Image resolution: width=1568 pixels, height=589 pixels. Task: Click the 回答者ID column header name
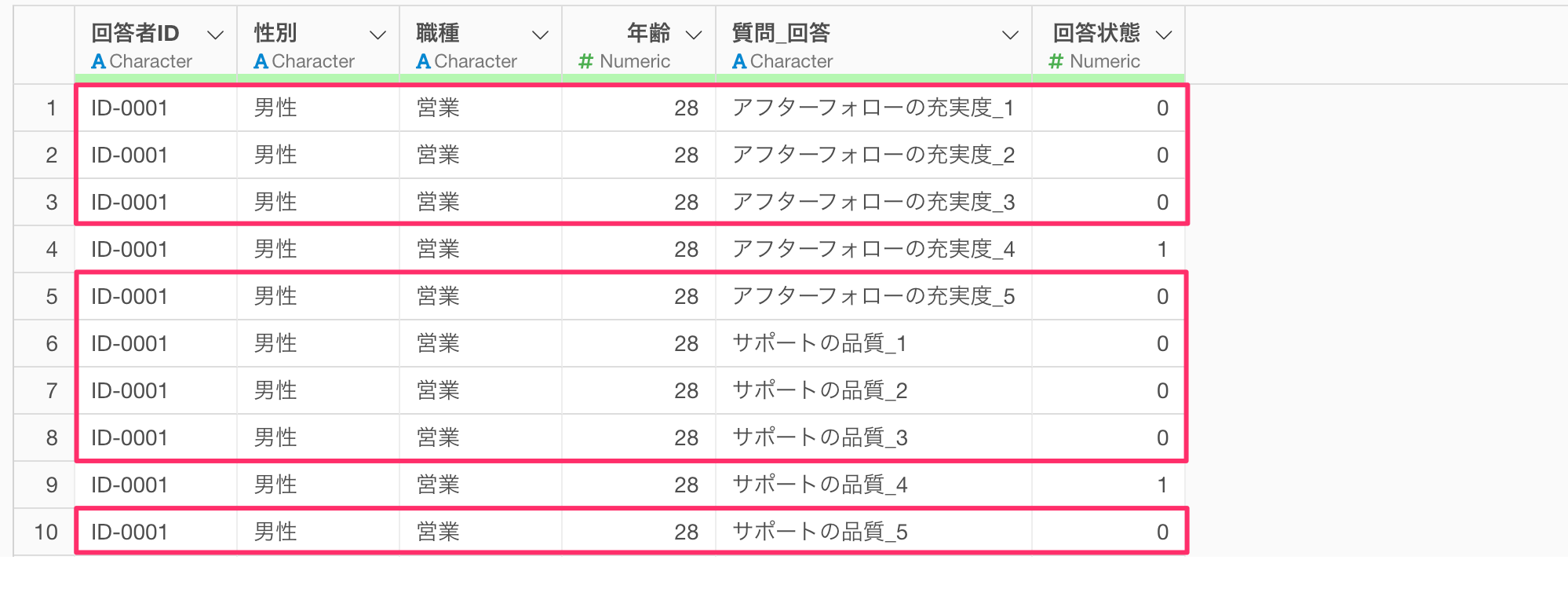pos(135,33)
